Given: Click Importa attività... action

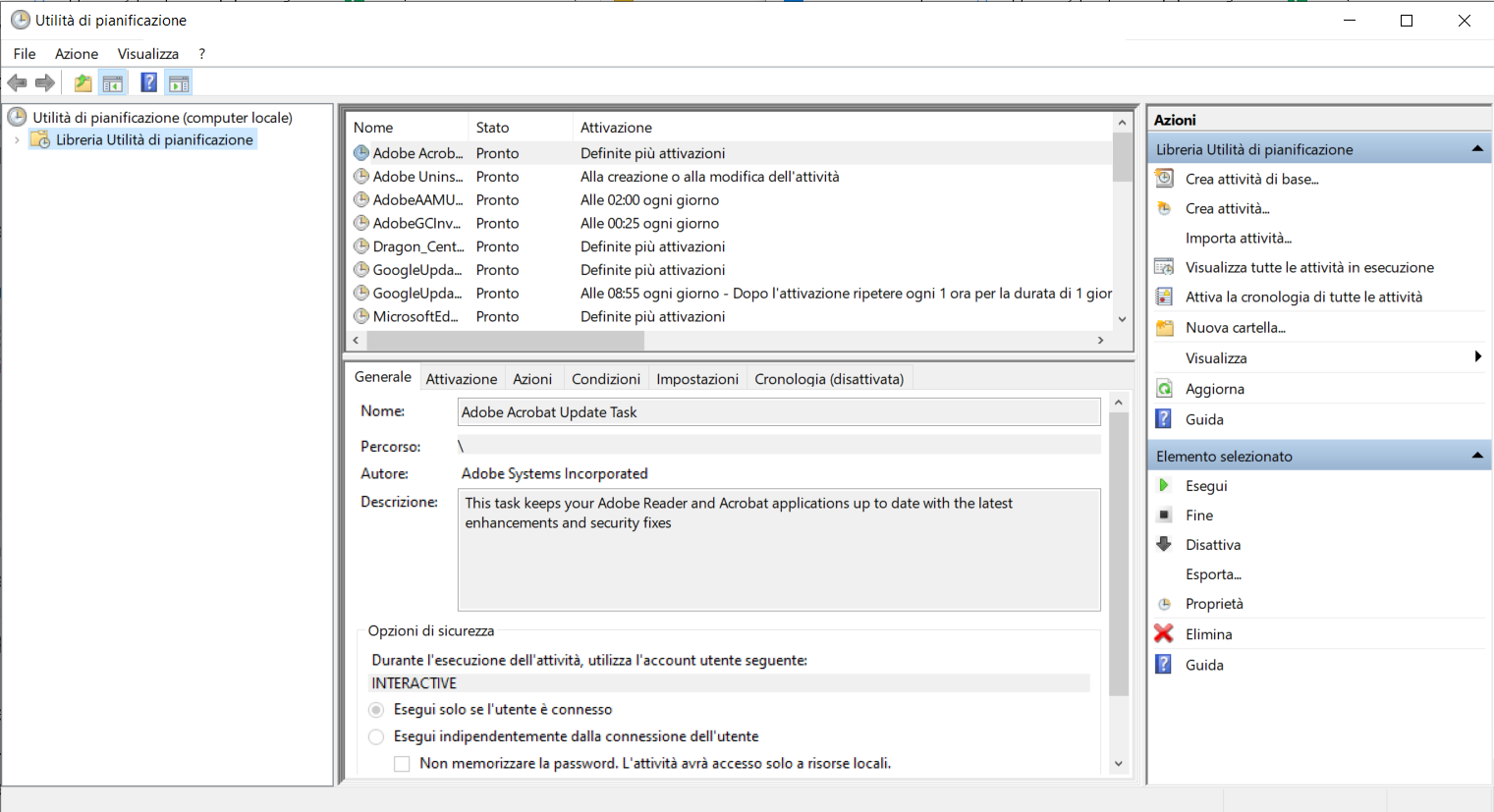Looking at the screenshot, I should (x=1238, y=238).
